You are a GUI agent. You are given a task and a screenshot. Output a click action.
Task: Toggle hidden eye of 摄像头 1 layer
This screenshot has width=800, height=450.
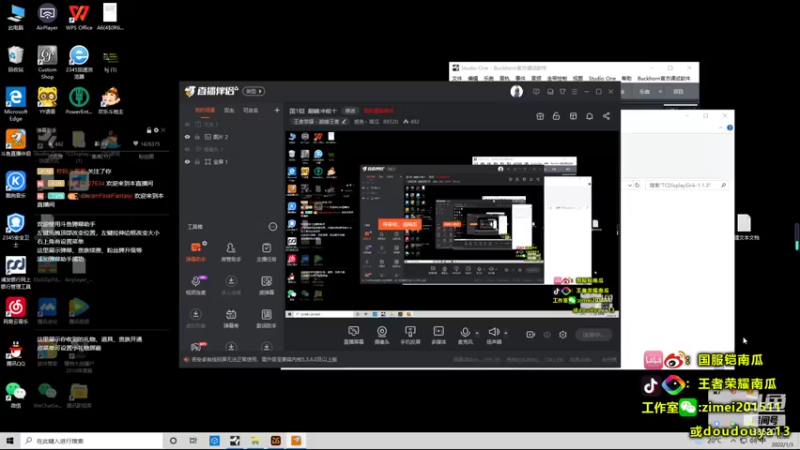click(x=187, y=149)
